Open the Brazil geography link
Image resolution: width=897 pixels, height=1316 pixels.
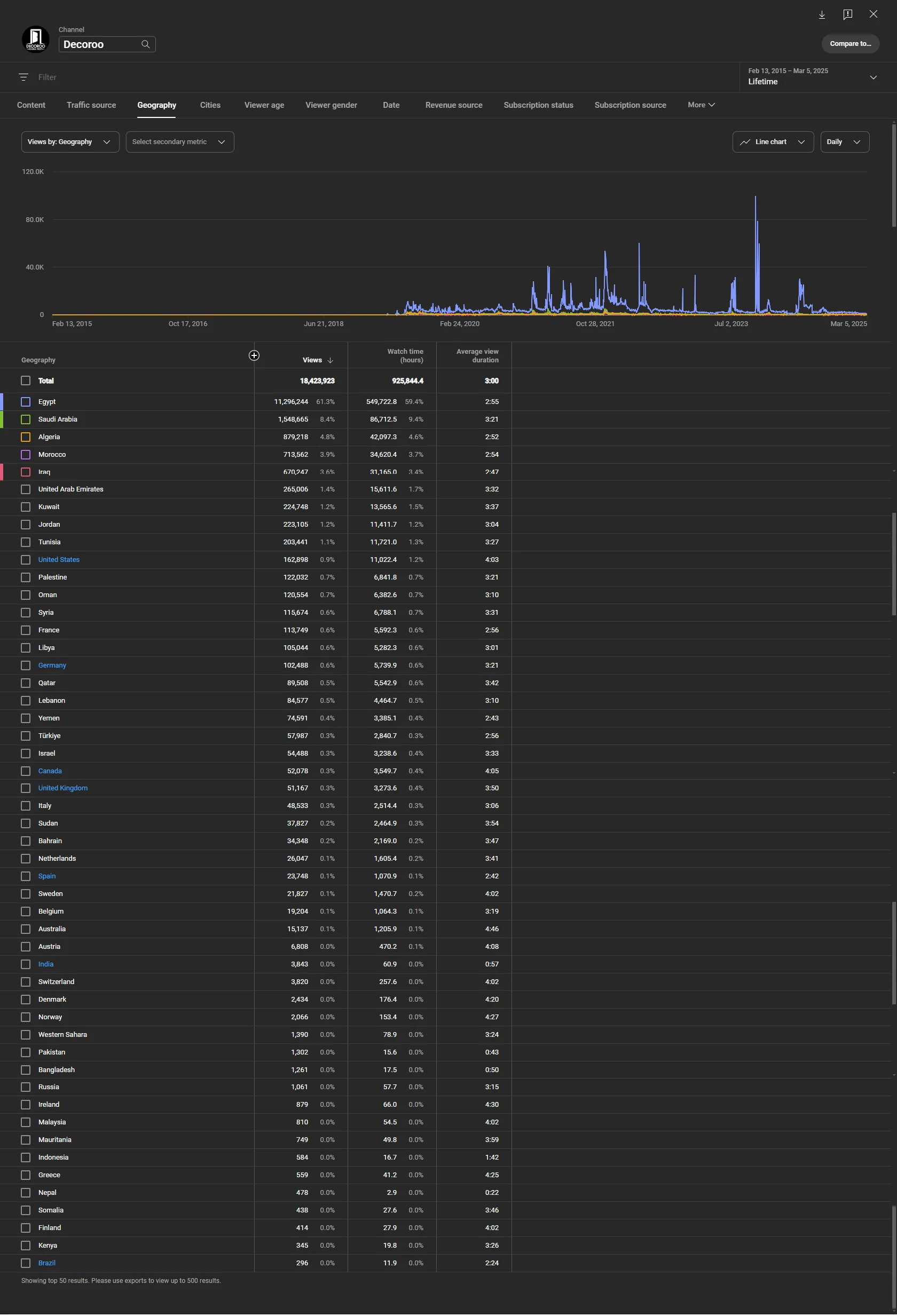pos(47,1263)
